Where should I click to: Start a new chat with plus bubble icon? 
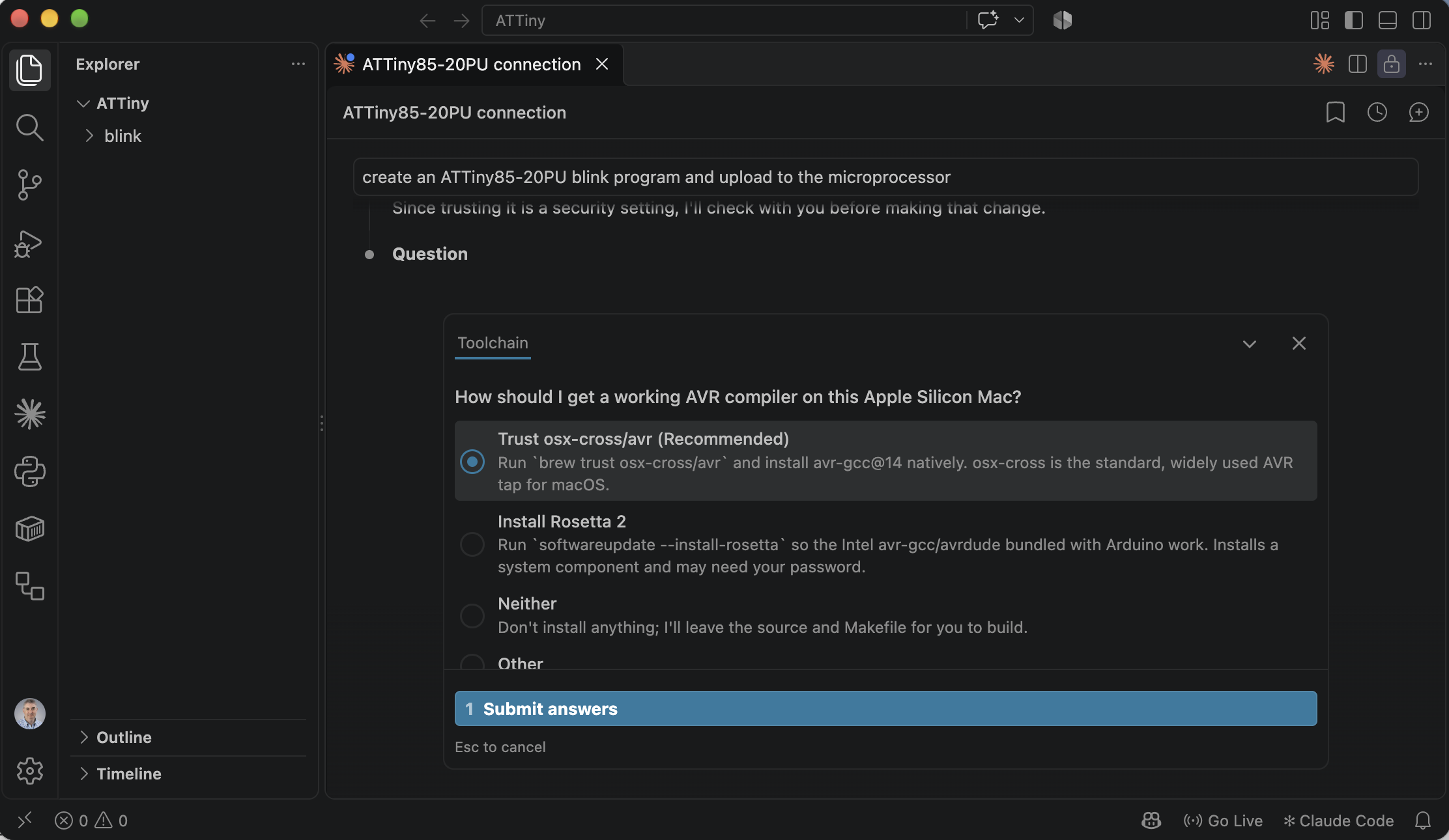tap(1418, 112)
